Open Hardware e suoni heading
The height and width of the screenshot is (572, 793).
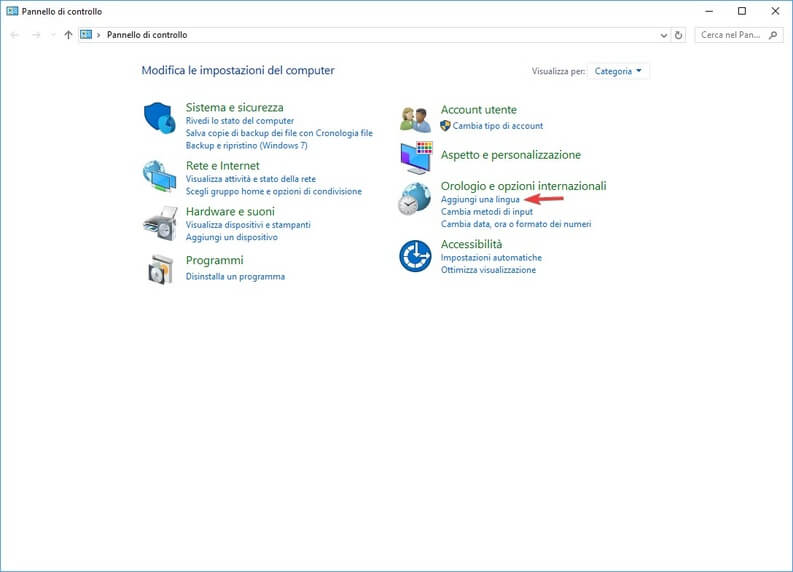tap(230, 211)
